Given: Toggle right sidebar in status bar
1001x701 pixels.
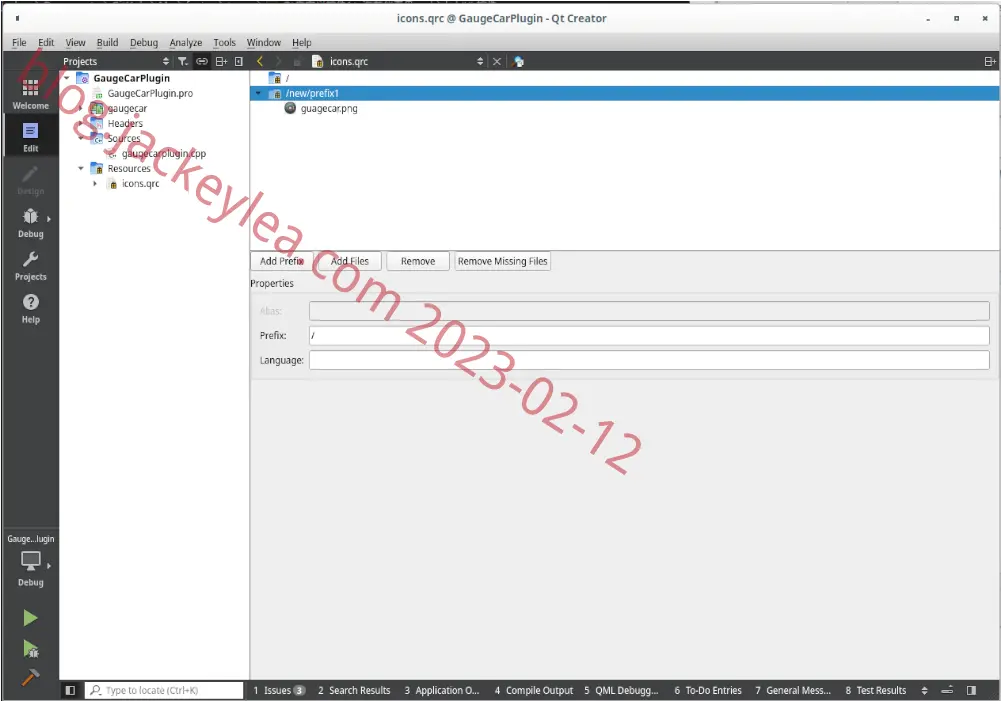Looking at the screenshot, I should tap(971, 690).
